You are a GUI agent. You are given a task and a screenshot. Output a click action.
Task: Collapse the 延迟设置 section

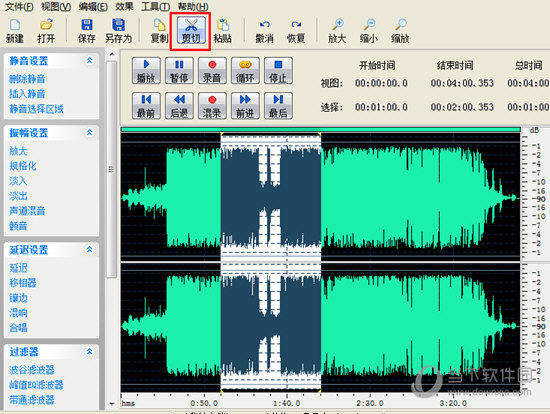pyautogui.click(x=90, y=249)
